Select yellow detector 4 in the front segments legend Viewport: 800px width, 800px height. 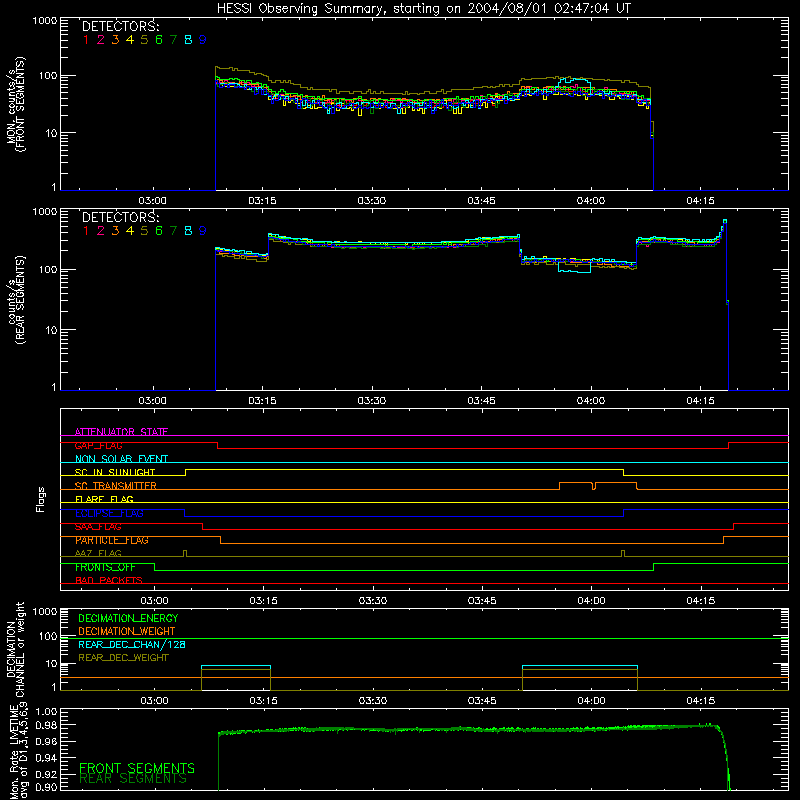tap(130, 40)
